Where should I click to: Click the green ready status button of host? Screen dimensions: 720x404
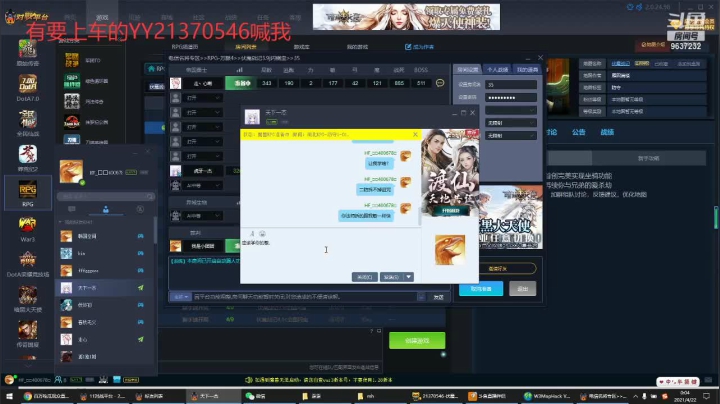click(241, 83)
